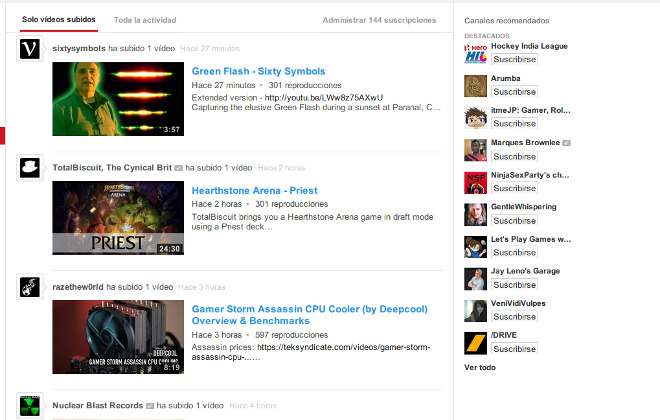Screen dimensions: 660x420
Task: Open Gamer Storm Assassin CPU Cooler title
Action: coord(309,315)
